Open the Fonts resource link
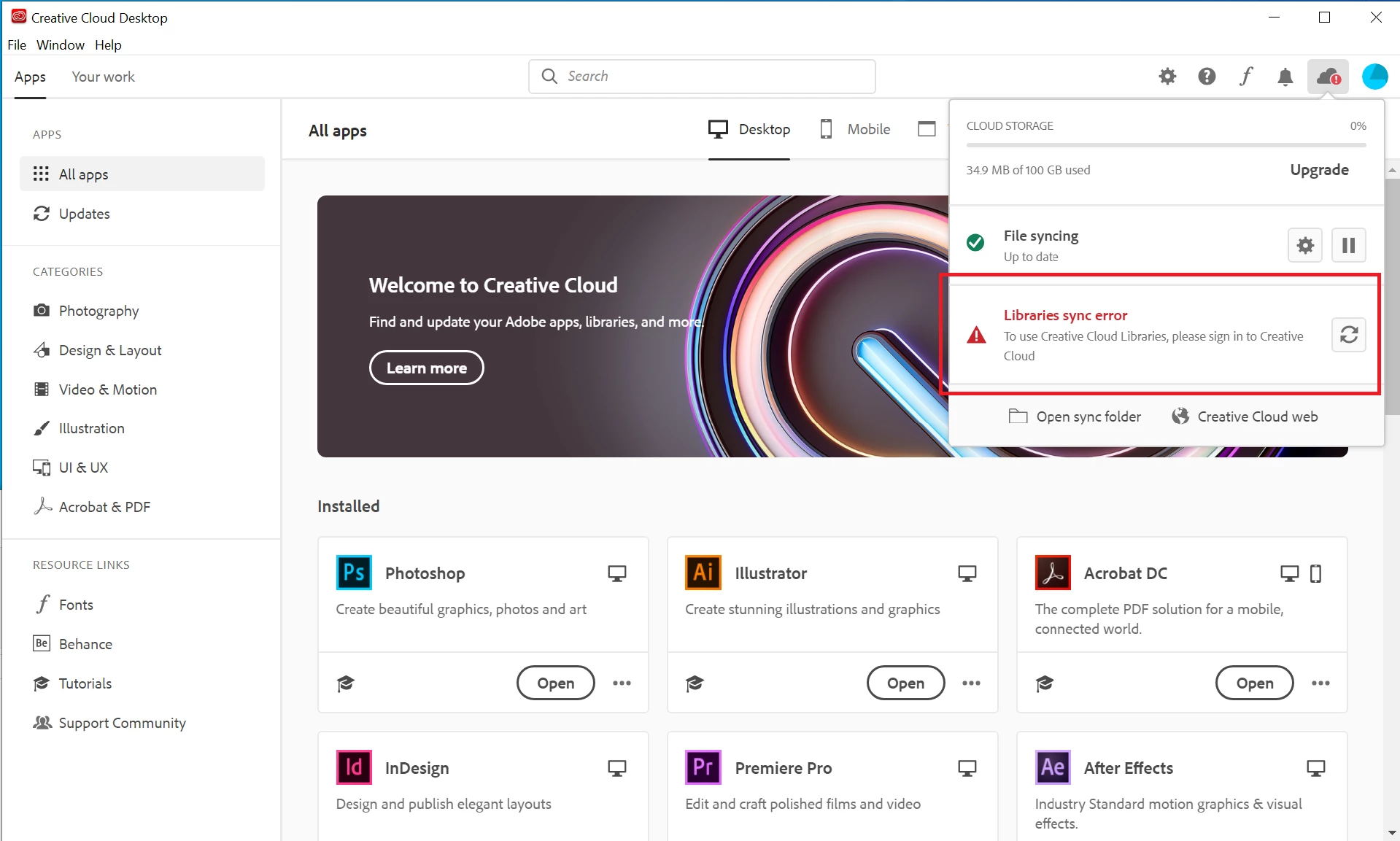This screenshot has height=841, width=1400. click(142, 605)
